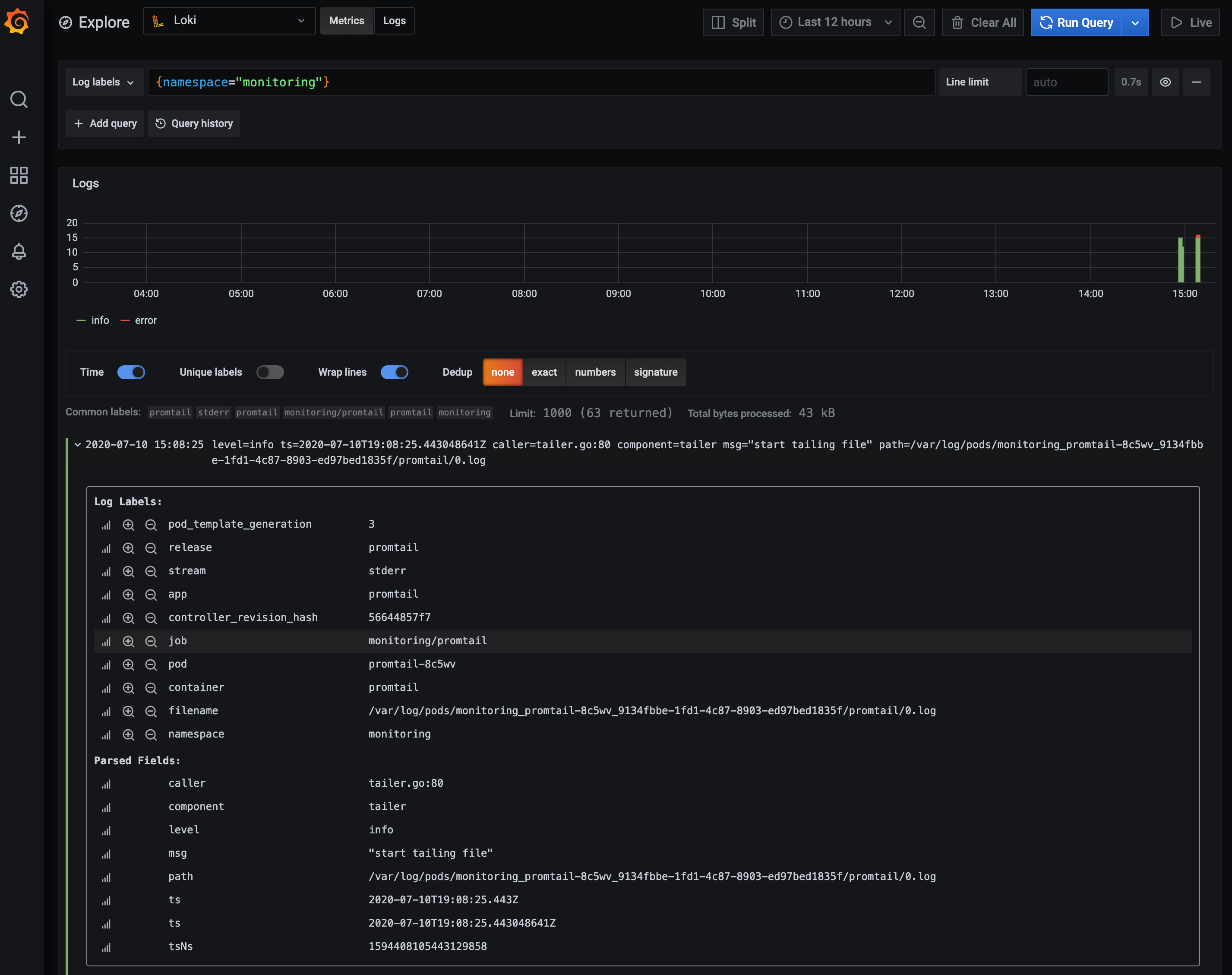1232x975 pixels.
Task: Enable the Unique labels toggle
Action: (270, 372)
